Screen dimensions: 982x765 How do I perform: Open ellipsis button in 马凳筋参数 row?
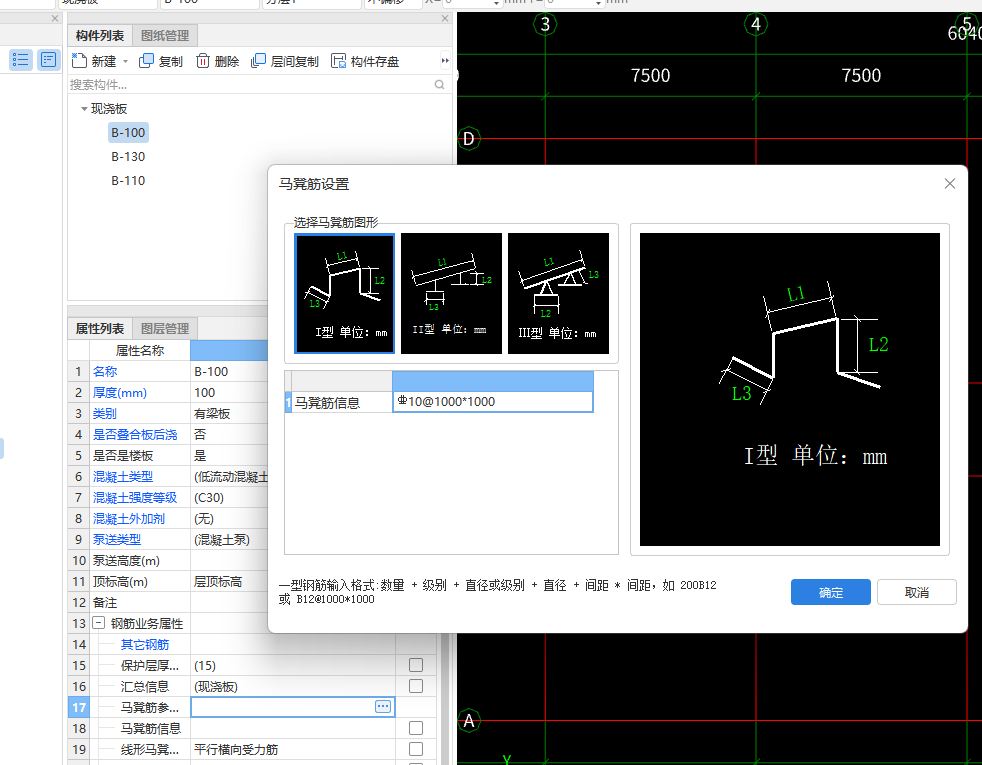pyautogui.click(x=383, y=707)
